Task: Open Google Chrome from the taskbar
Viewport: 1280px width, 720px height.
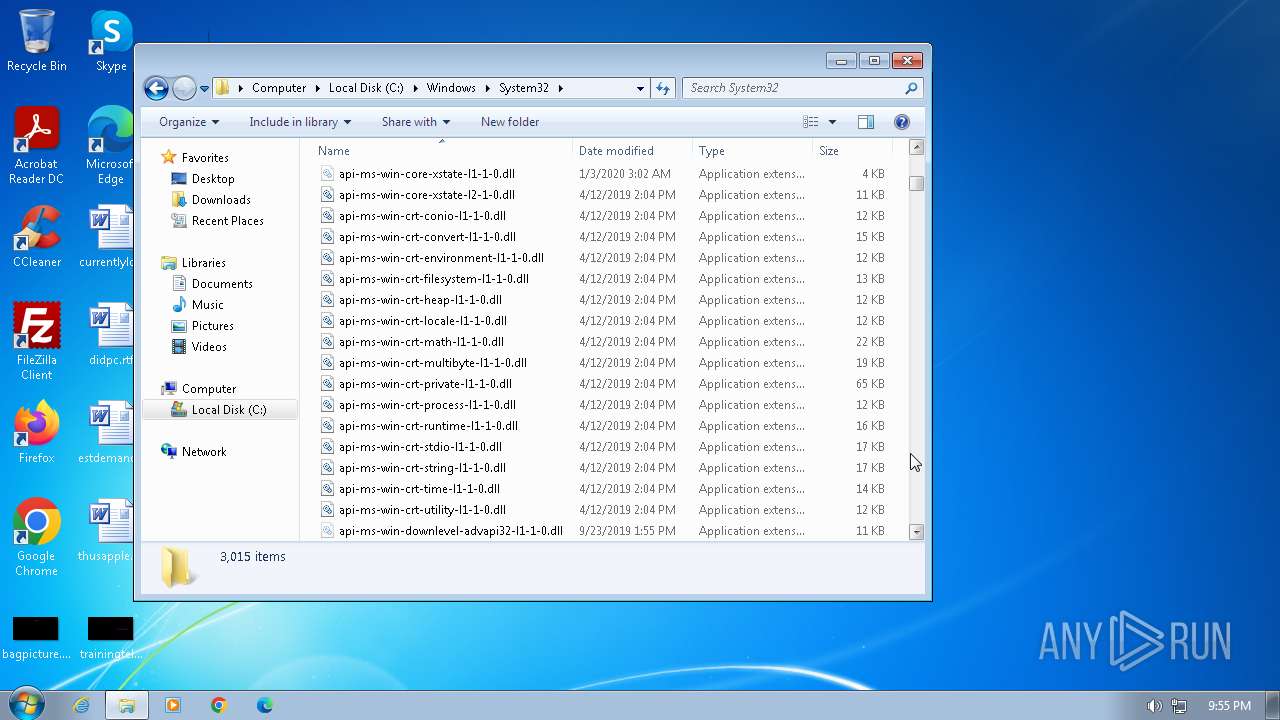Action: coord(219,705)
